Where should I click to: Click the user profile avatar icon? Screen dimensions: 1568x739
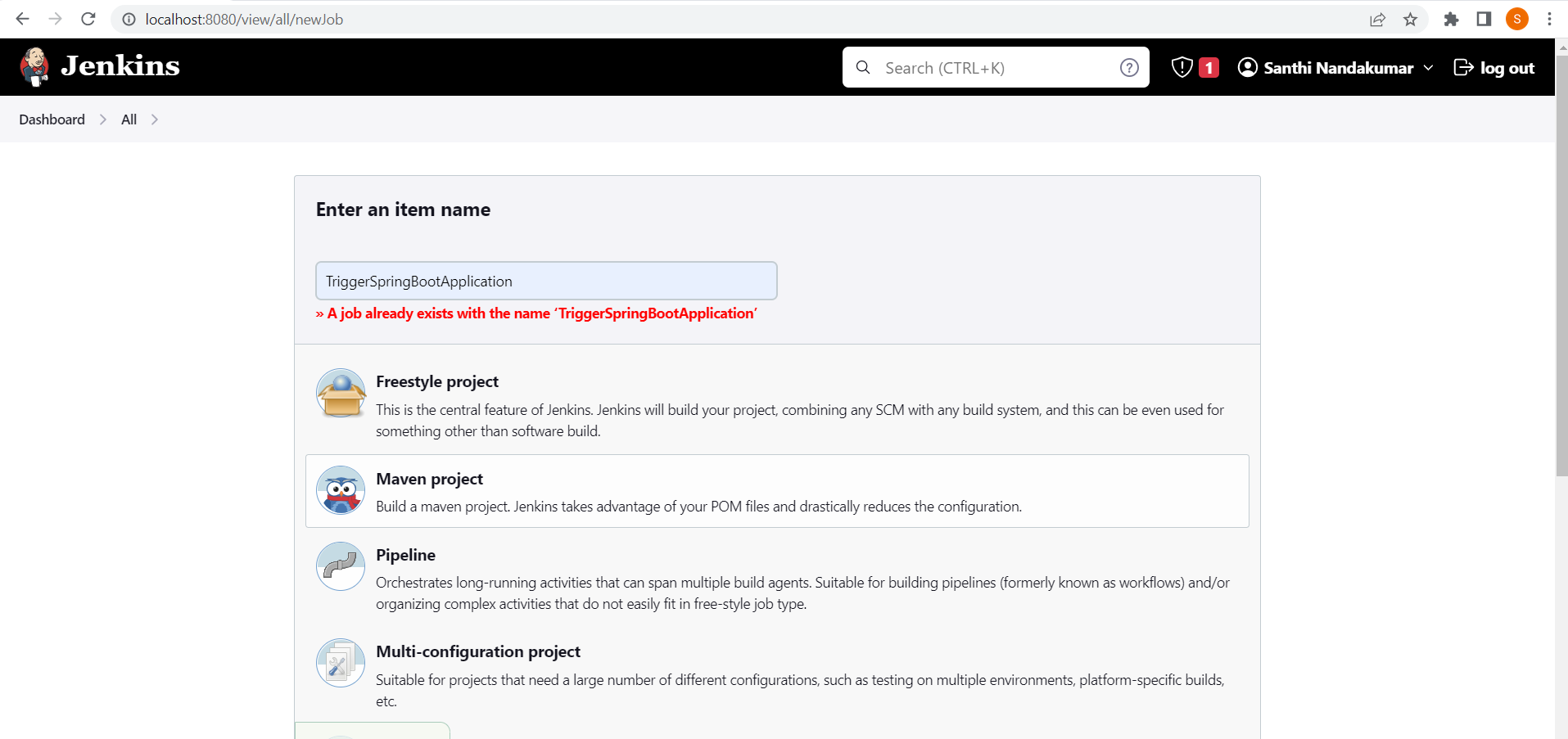click(1247, 67)
